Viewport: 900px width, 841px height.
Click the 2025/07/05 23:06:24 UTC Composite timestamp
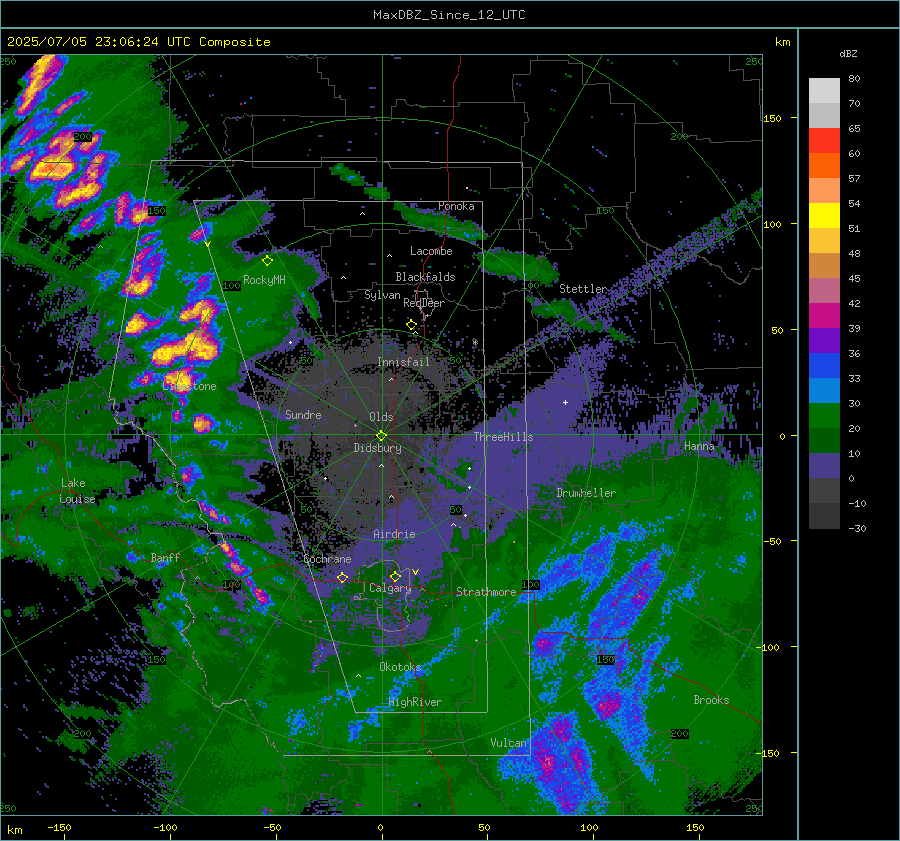[139, 42]
